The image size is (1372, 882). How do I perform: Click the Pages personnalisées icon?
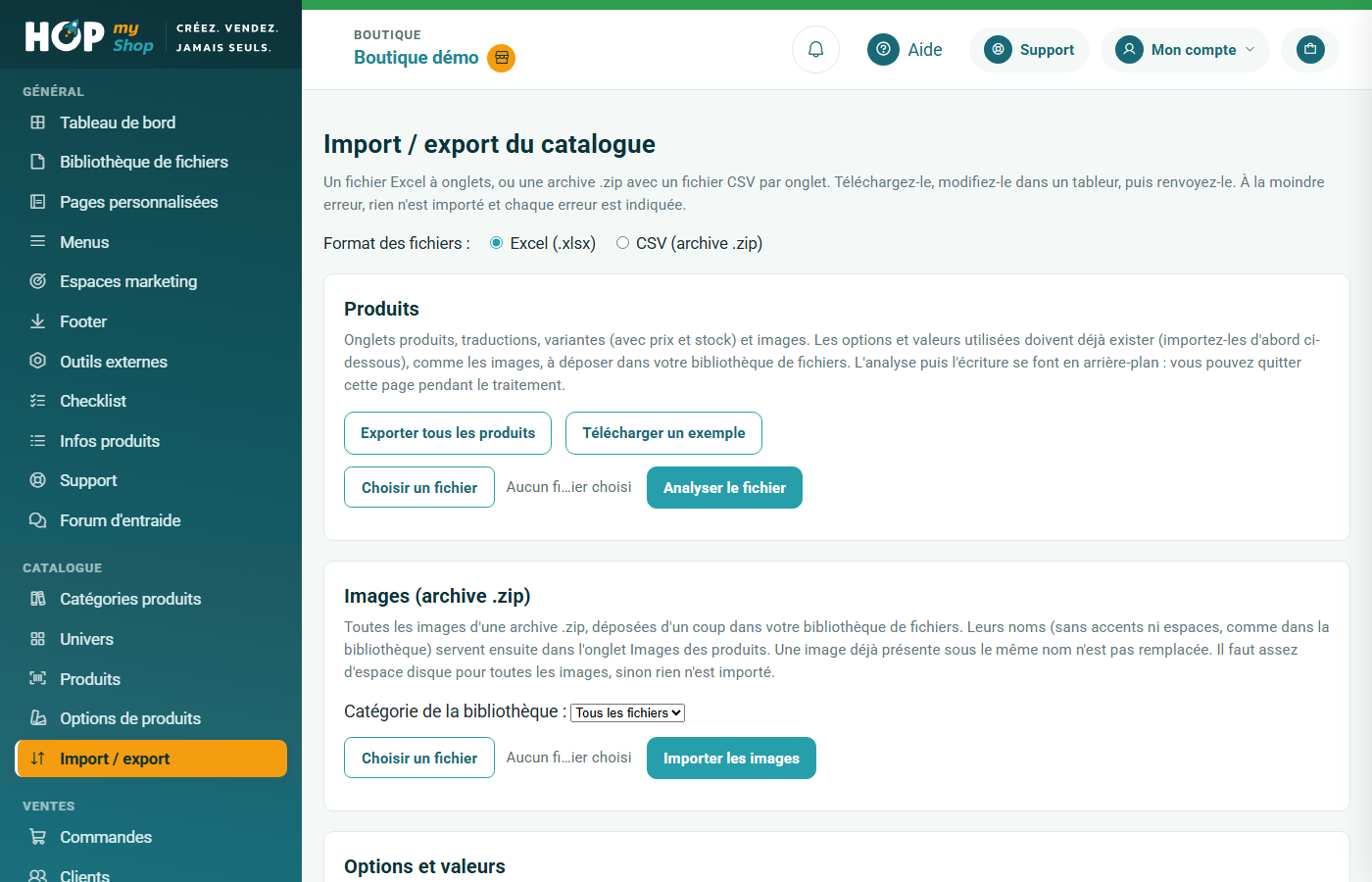[38, 202]
